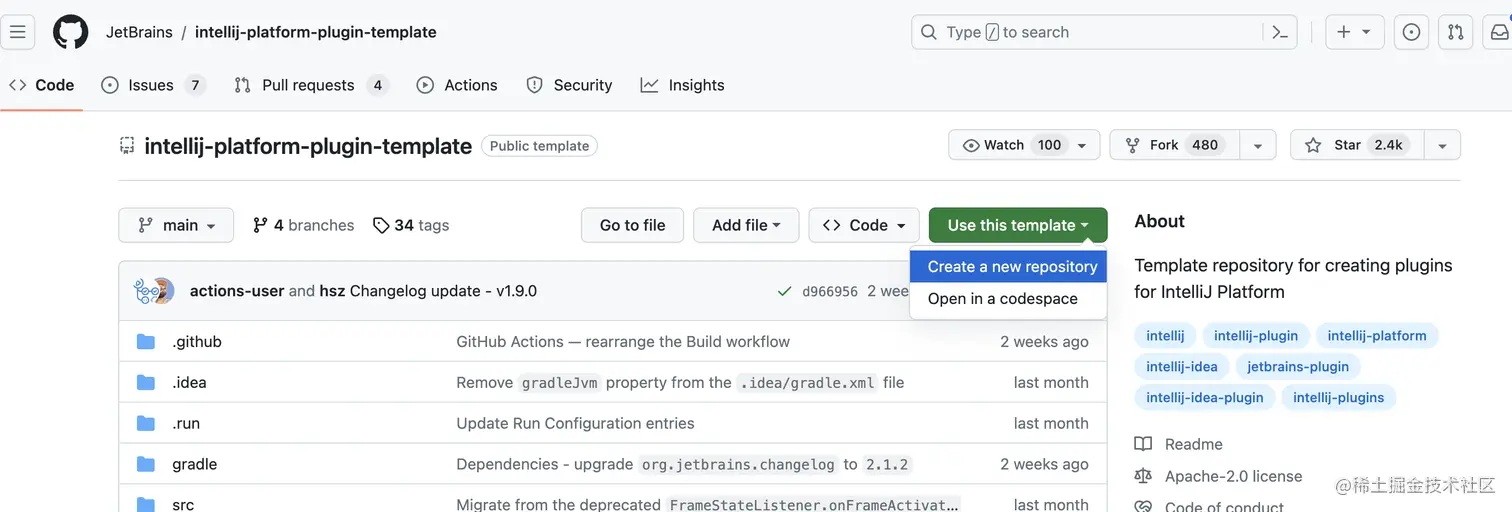Switch to the Actions tab
This screenshot has height=512, width=1512.
coord(457,85)
